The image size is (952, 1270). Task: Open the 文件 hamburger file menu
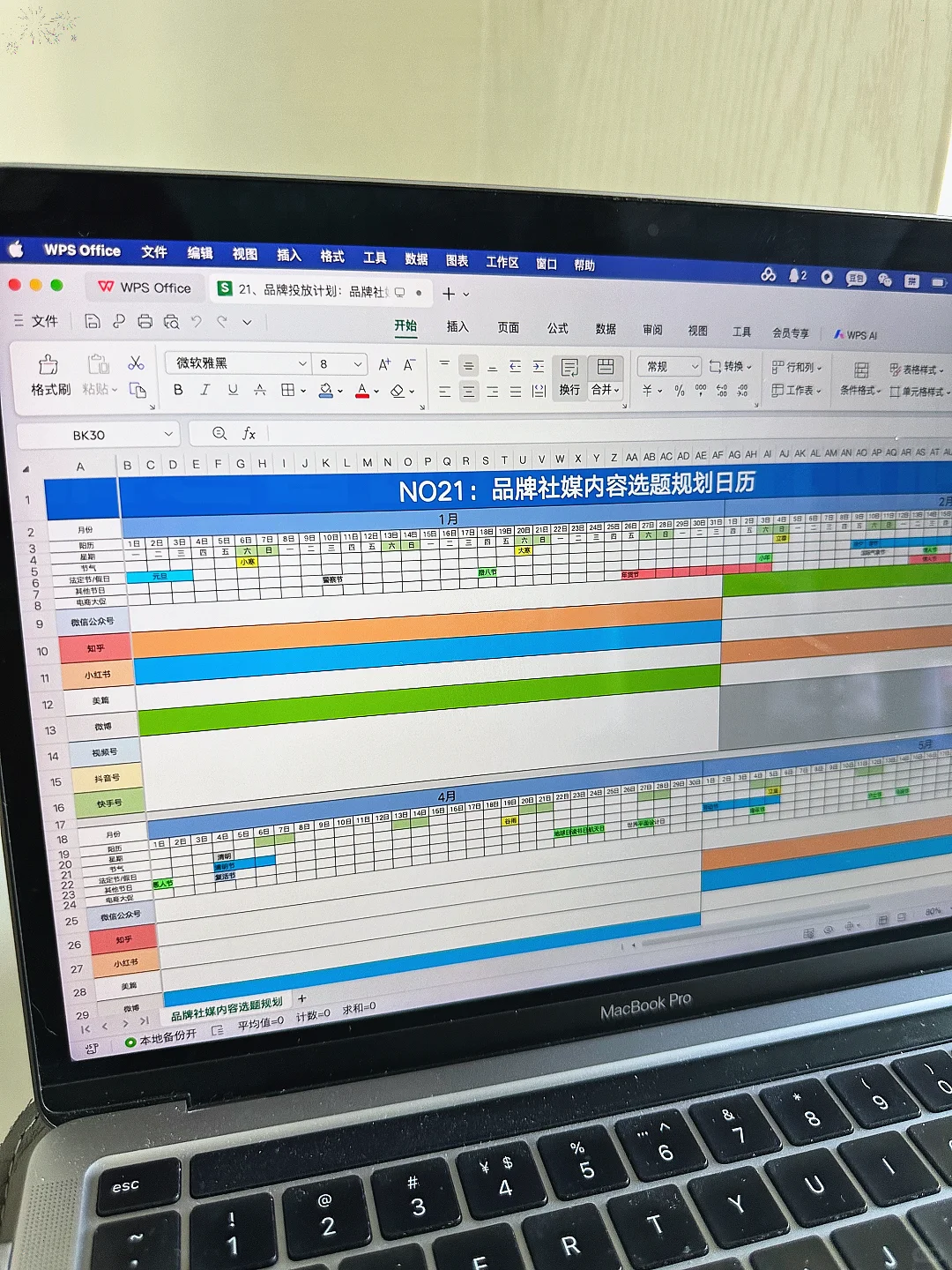[x=36, y=321]
